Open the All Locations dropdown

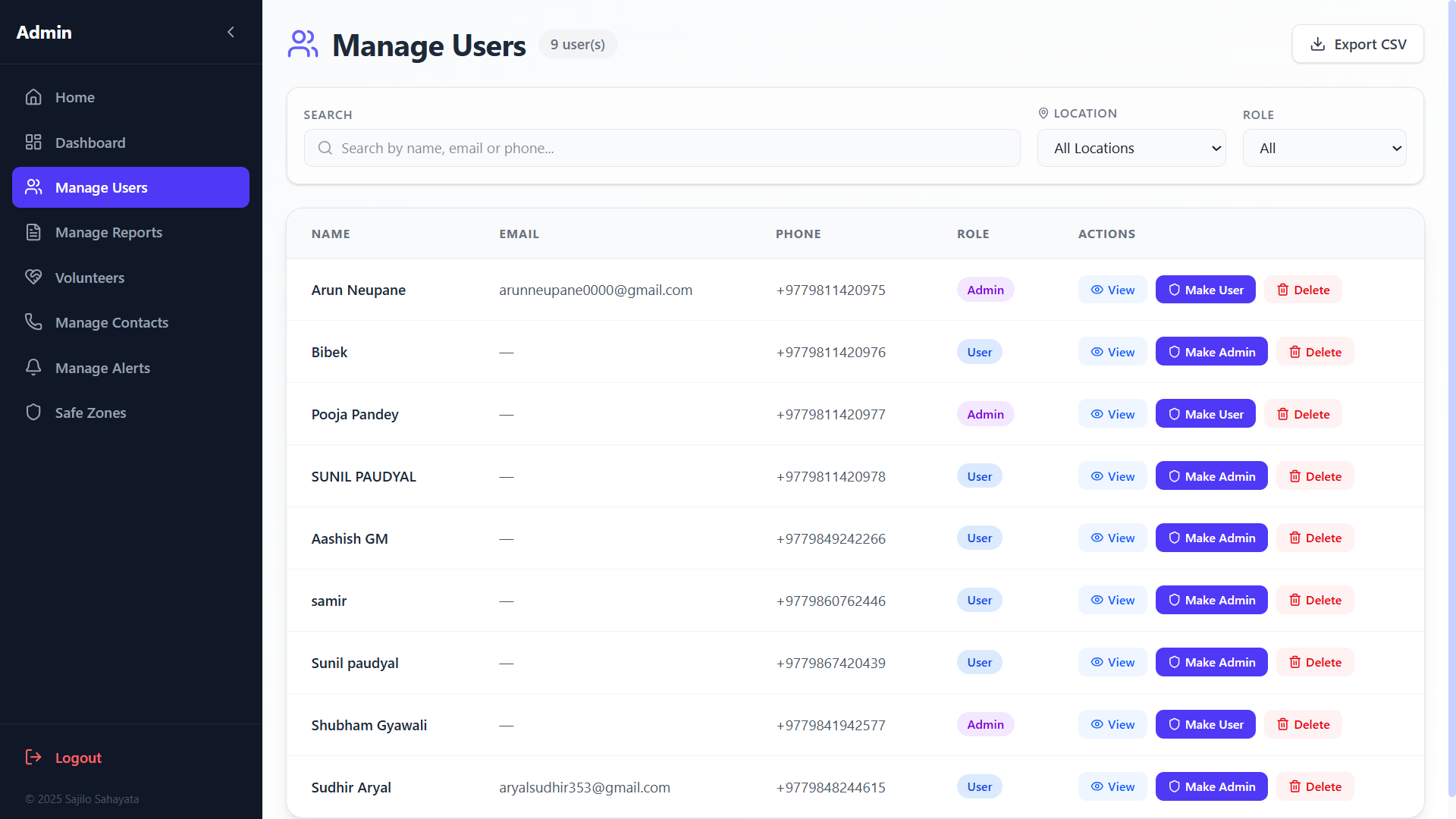[1131, 148]
